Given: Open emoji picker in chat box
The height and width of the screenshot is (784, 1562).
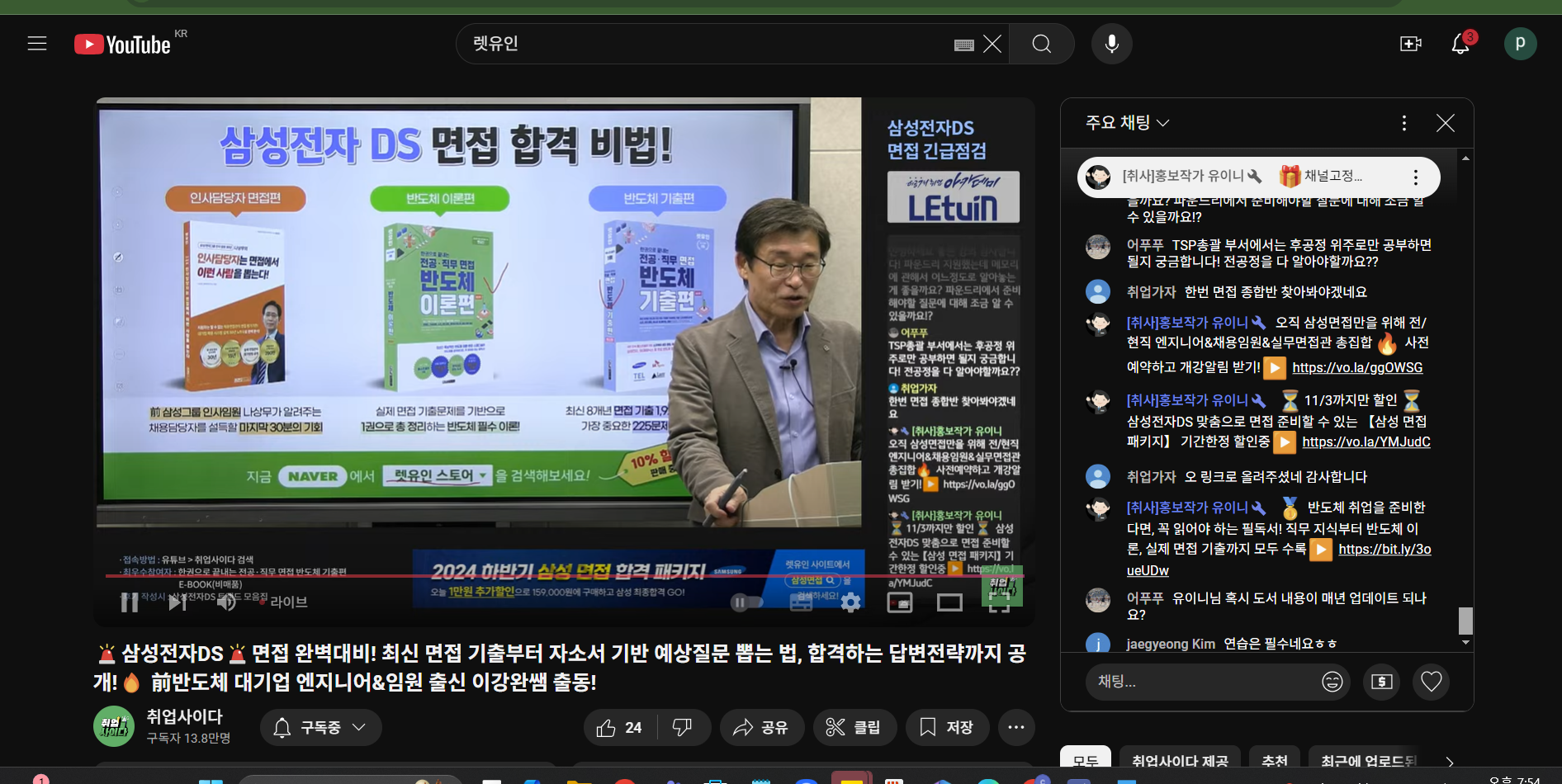Looking at the screenshot, I should [1332, 682].
